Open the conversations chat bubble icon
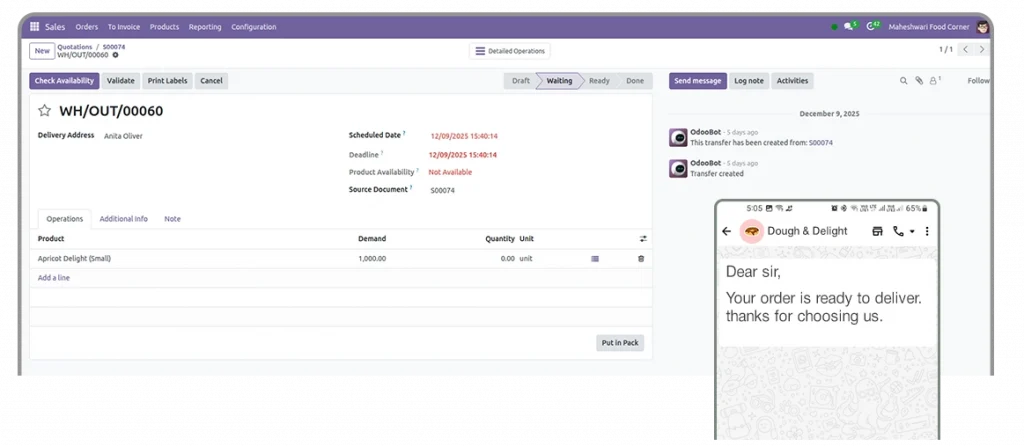This screenshot has height=446, width=1024. [850, 27]
